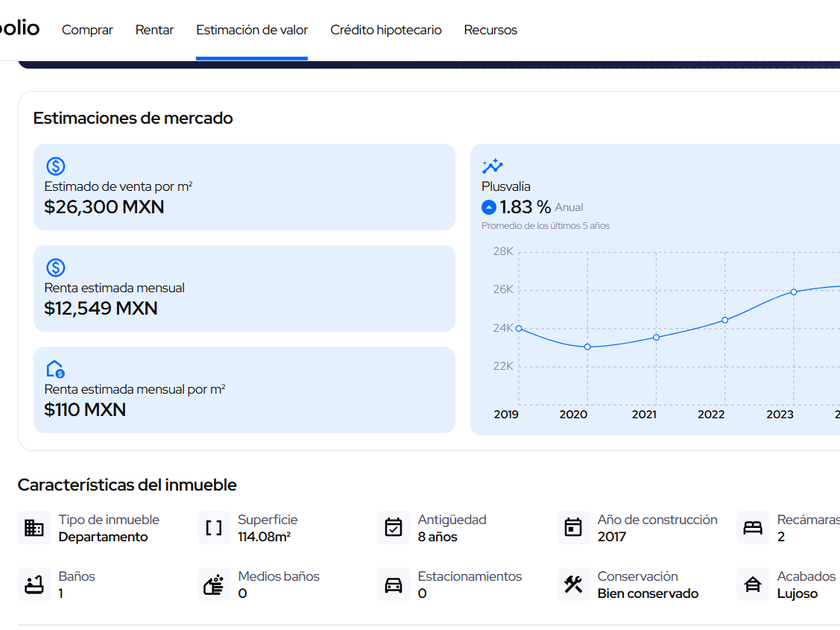Click the calendar check icon for Antigüedad
This screenshot has width=840, height=630.
coord(394,528)
